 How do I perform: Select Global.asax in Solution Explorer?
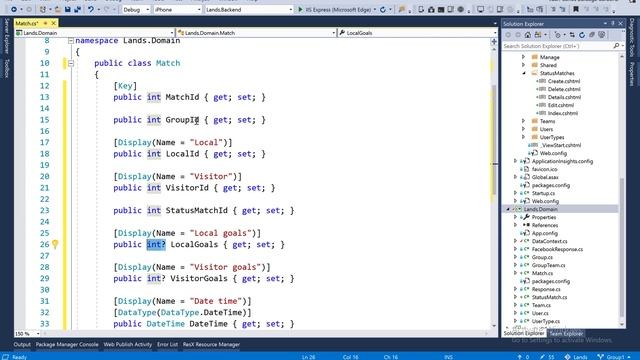pos(545,177)
